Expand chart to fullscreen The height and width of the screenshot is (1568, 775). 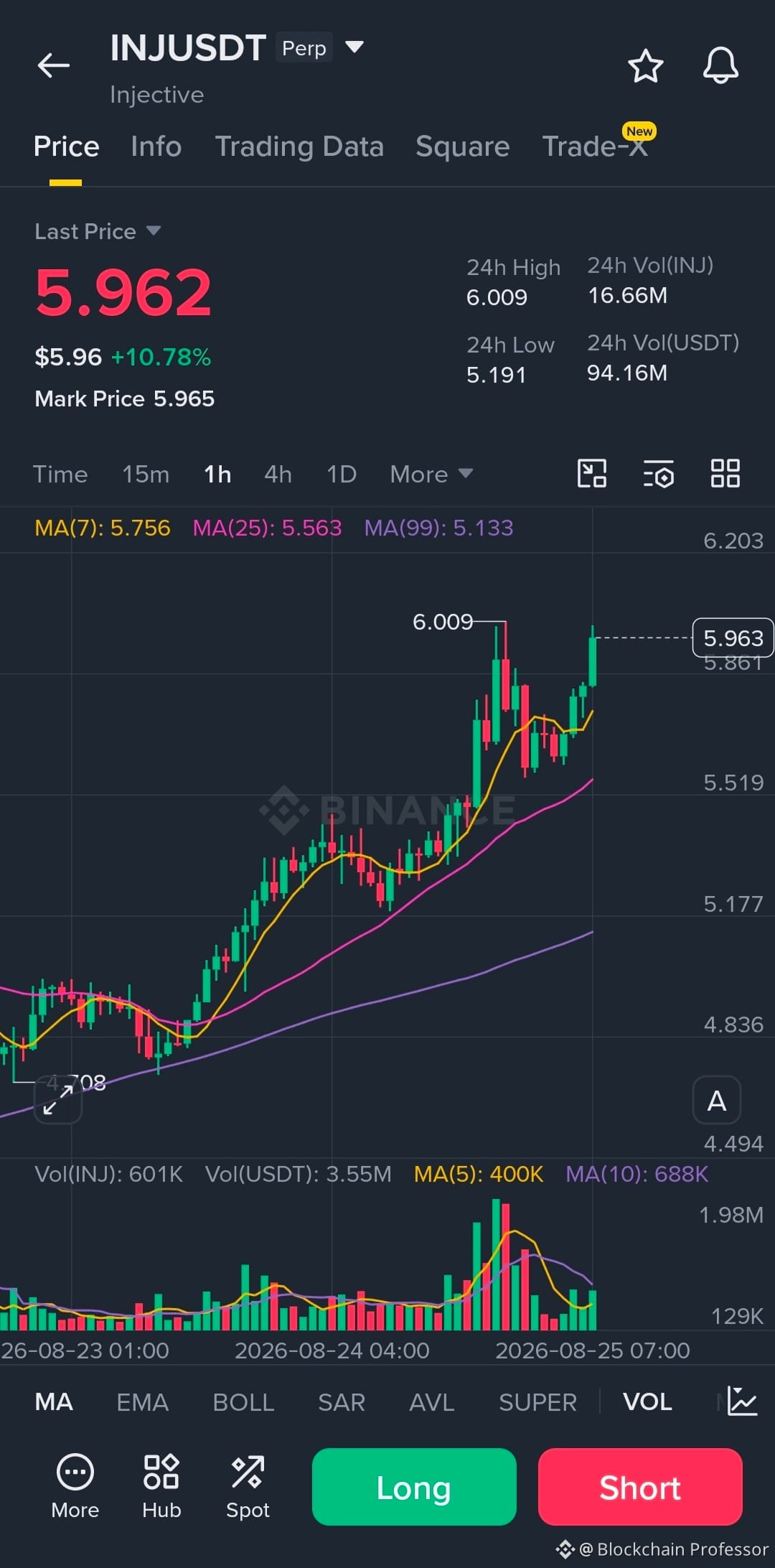(58, 1099)
